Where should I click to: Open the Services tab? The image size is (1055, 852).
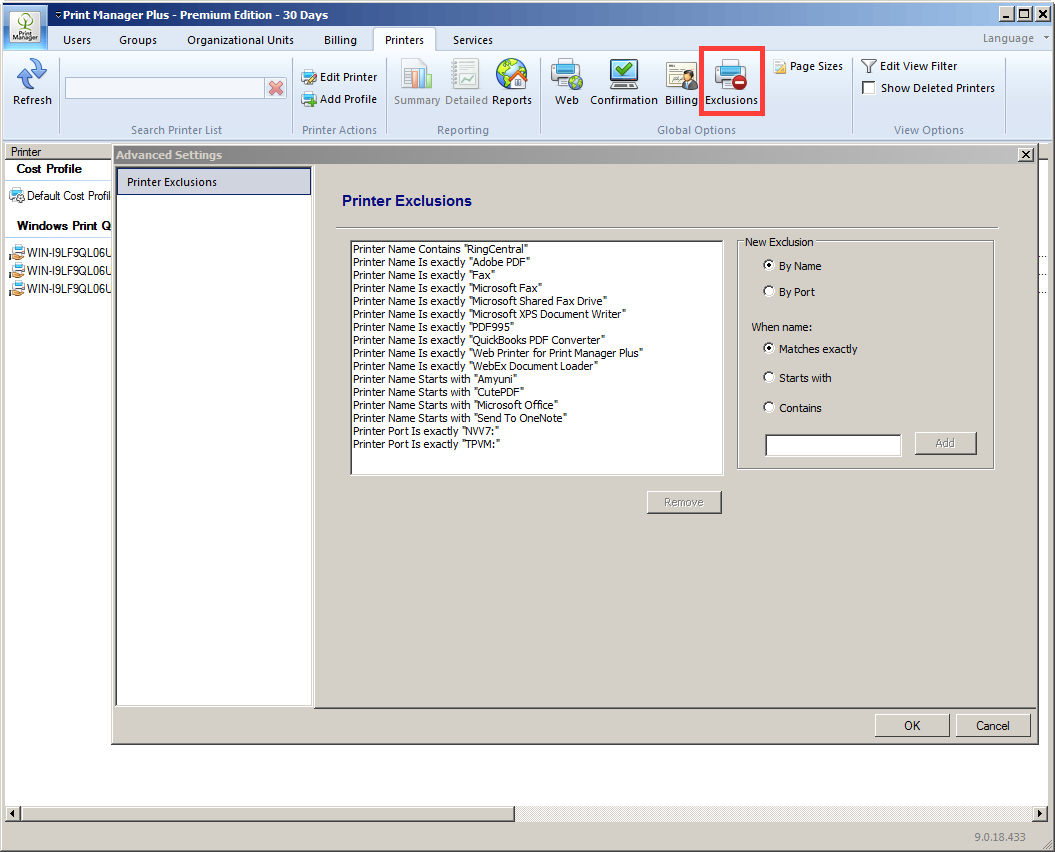coord(472,40)
